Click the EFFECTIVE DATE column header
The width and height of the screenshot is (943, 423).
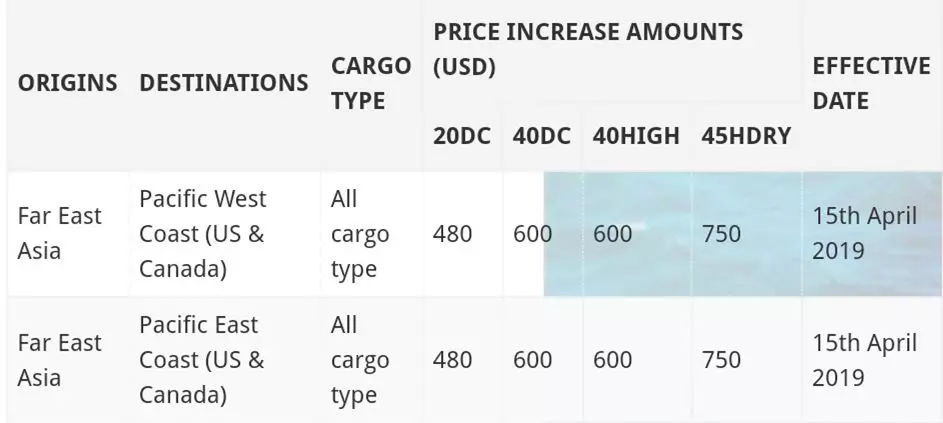[871, 82]
